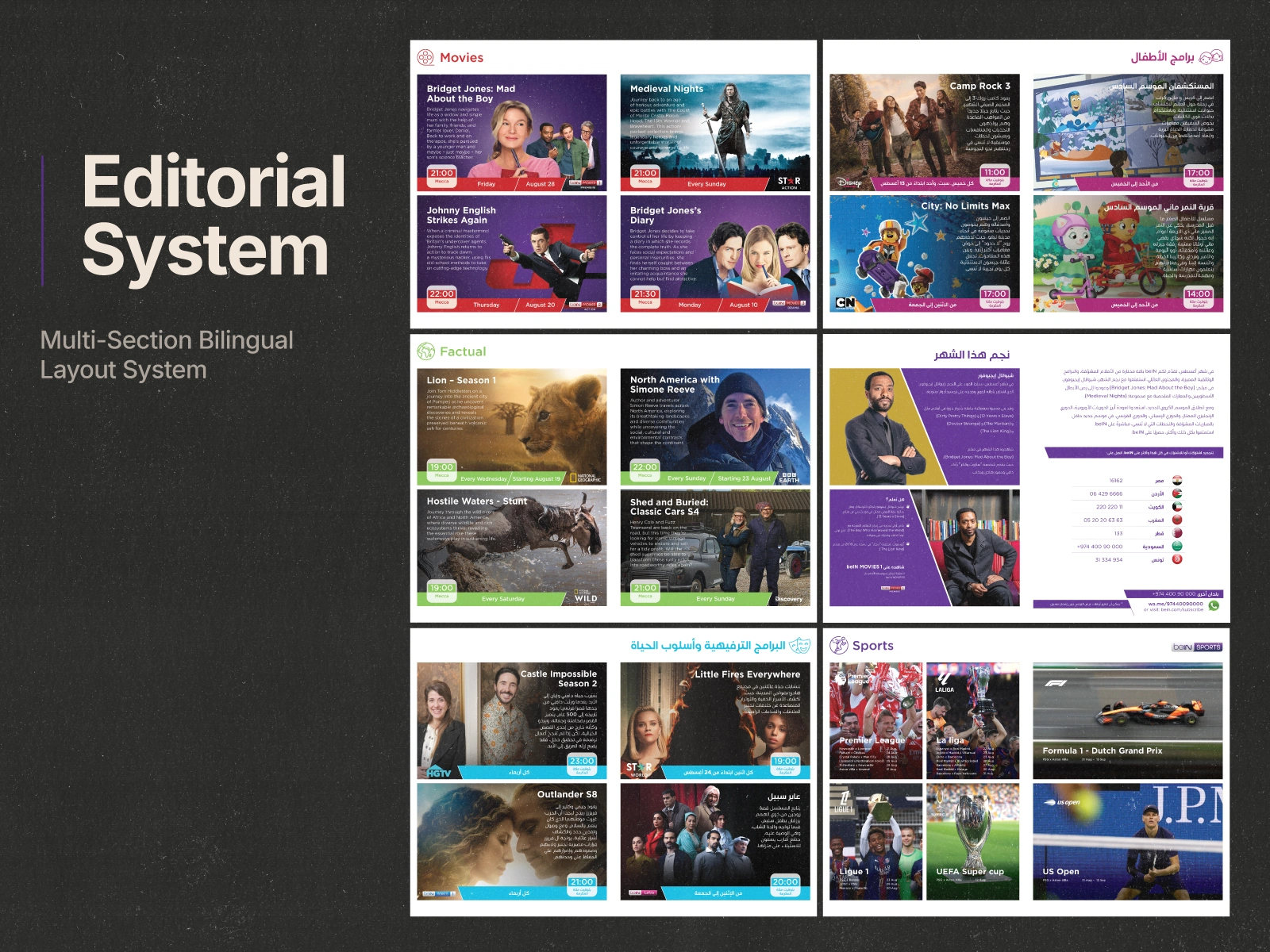The height and width of the screenshot is (952, 1270).
Task: Click the globe icon beside Factual
Action: [x=426, y=351]
